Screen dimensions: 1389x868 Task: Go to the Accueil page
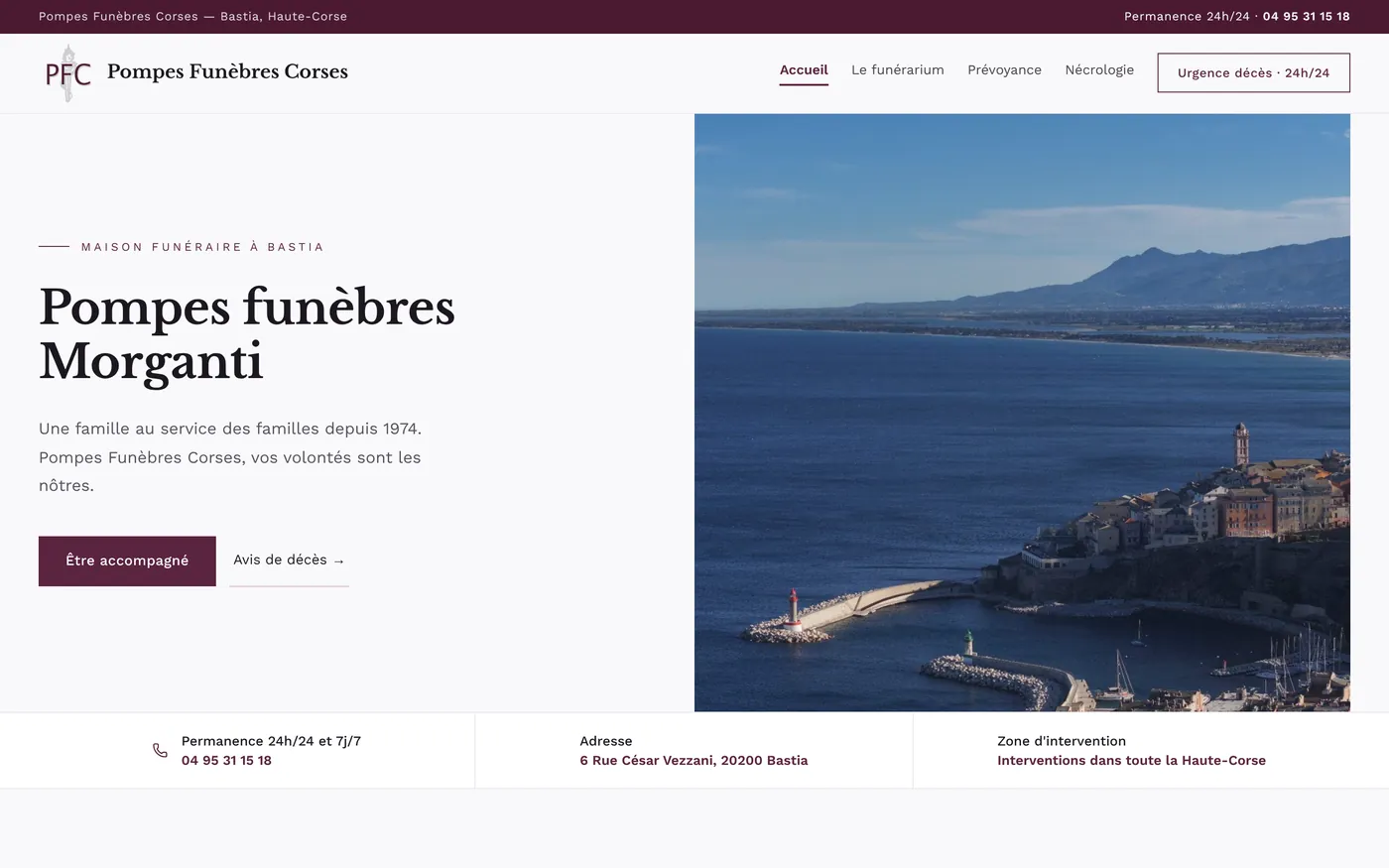point(804,70)
